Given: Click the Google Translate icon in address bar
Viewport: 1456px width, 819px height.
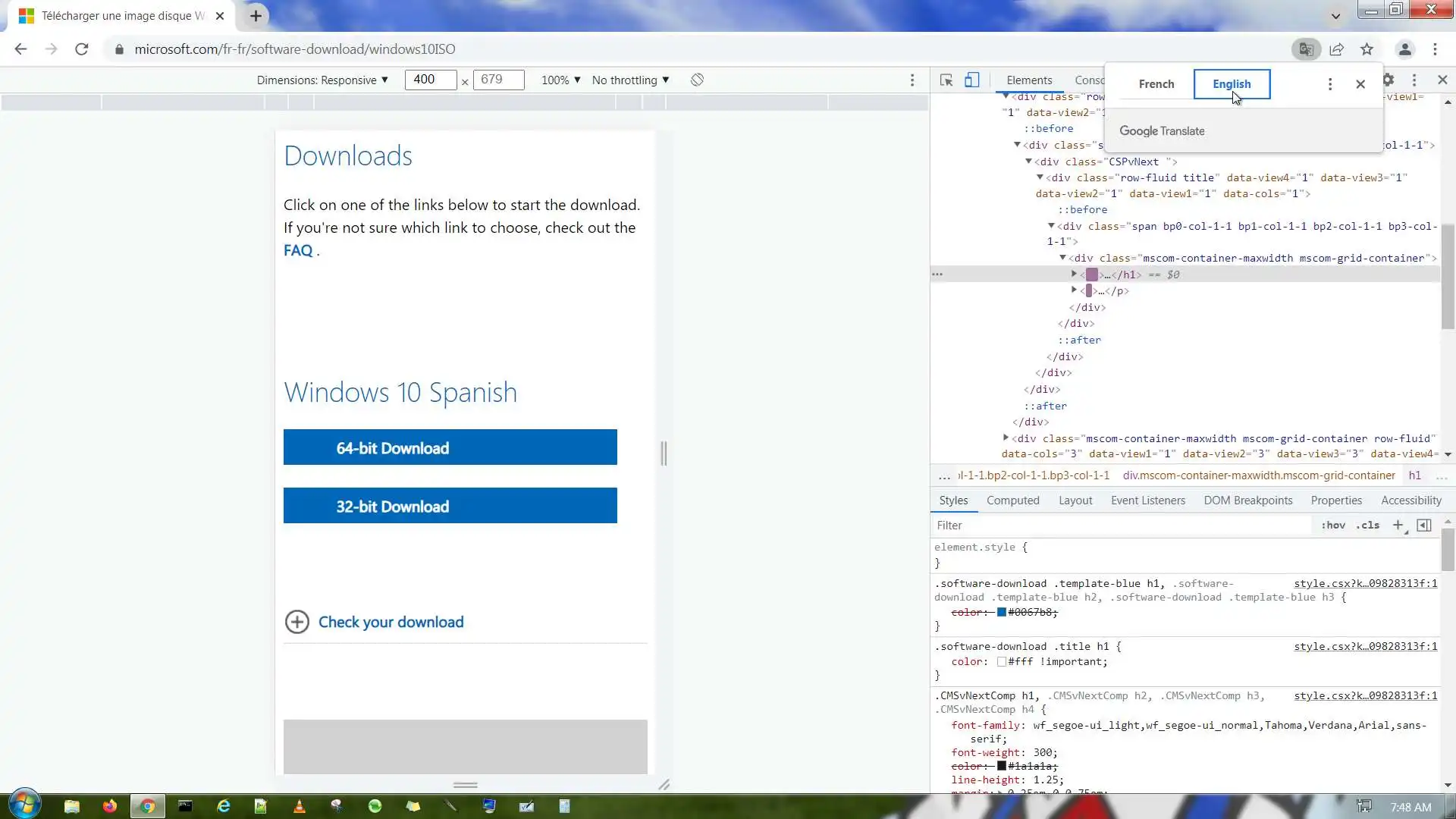Looking at the screenshot, I should [x=1306, y=49].
